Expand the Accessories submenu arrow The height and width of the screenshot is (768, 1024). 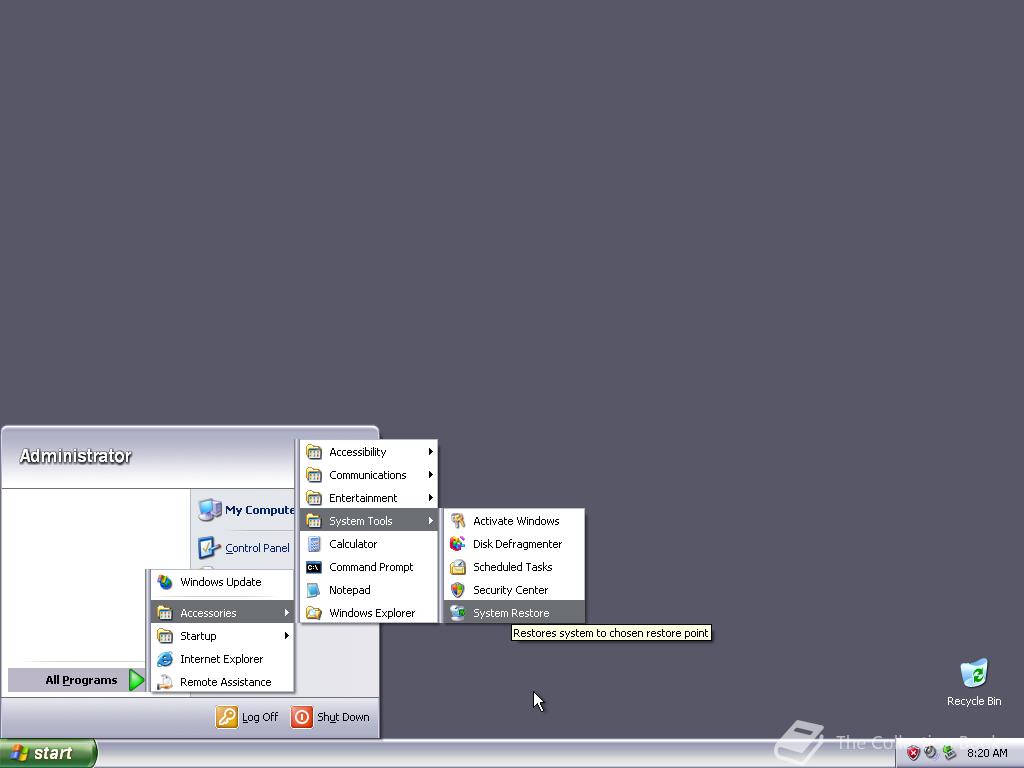point(286,613)
